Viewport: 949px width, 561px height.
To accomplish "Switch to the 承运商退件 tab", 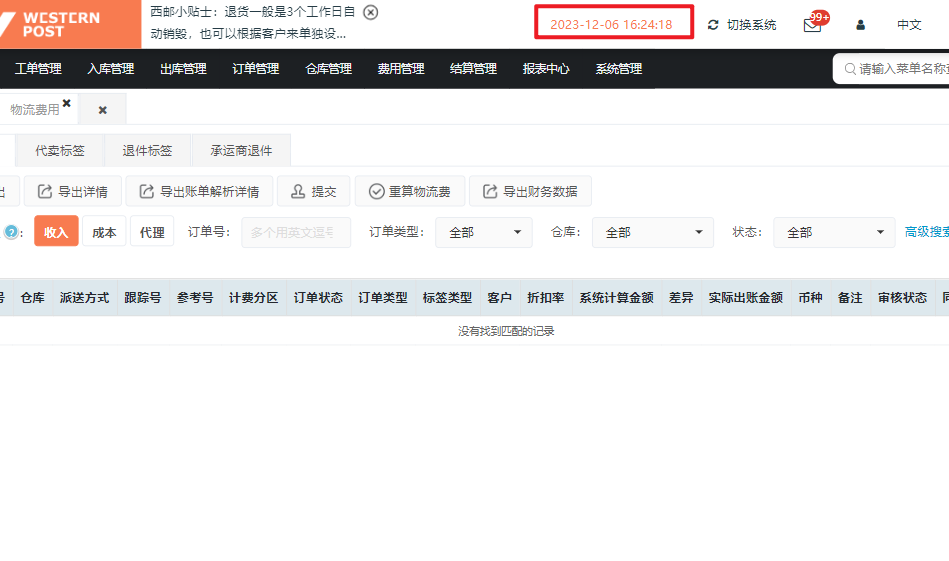I will (241, 151).
